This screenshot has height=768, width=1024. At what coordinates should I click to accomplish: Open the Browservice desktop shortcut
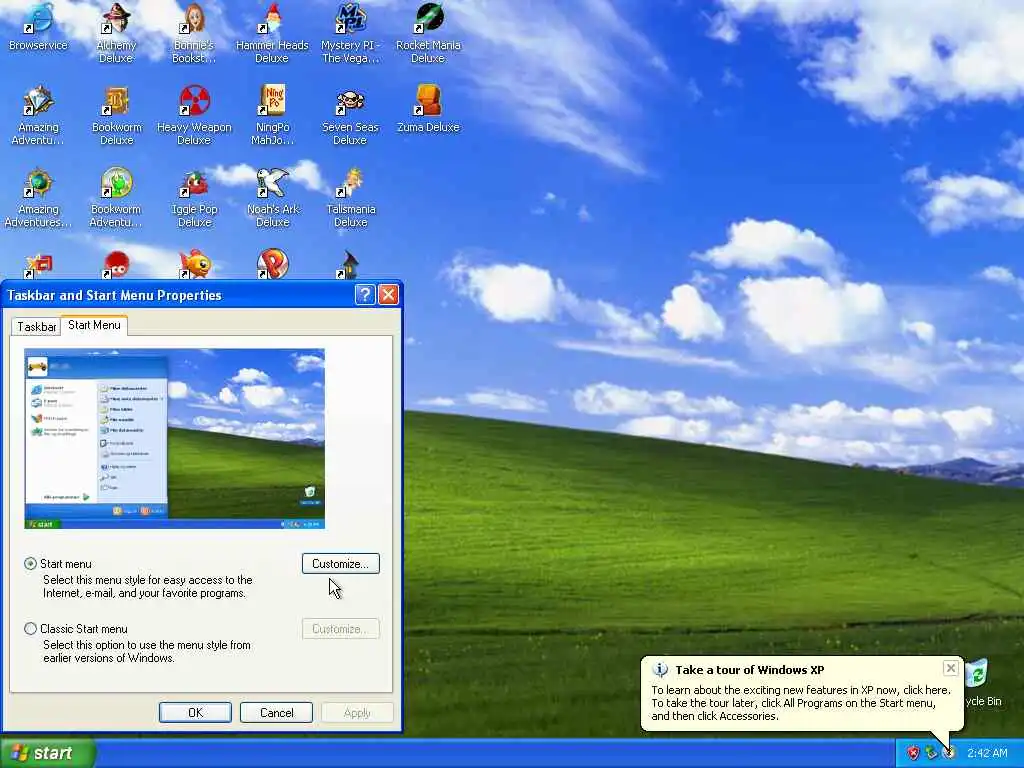pyautogui.click(x=38, y=27)
